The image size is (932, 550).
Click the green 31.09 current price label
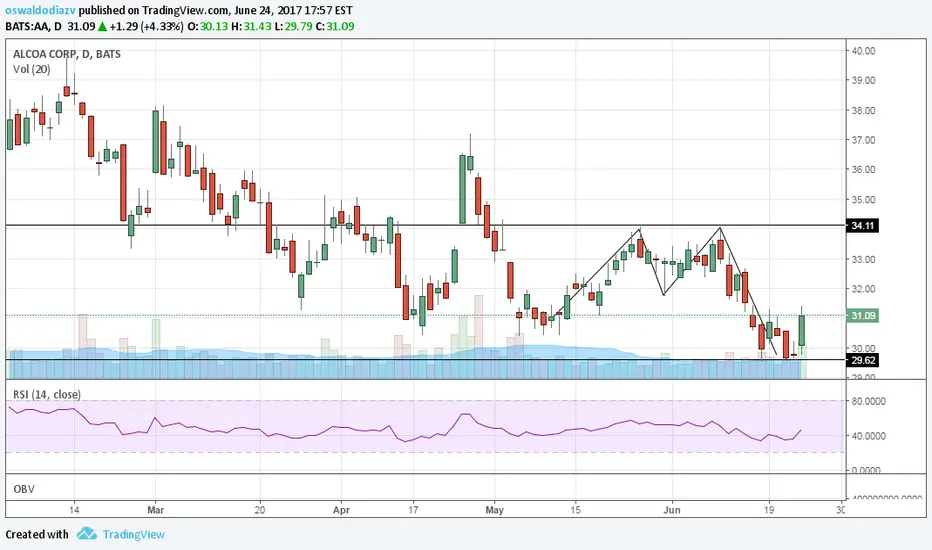(862, 316)
